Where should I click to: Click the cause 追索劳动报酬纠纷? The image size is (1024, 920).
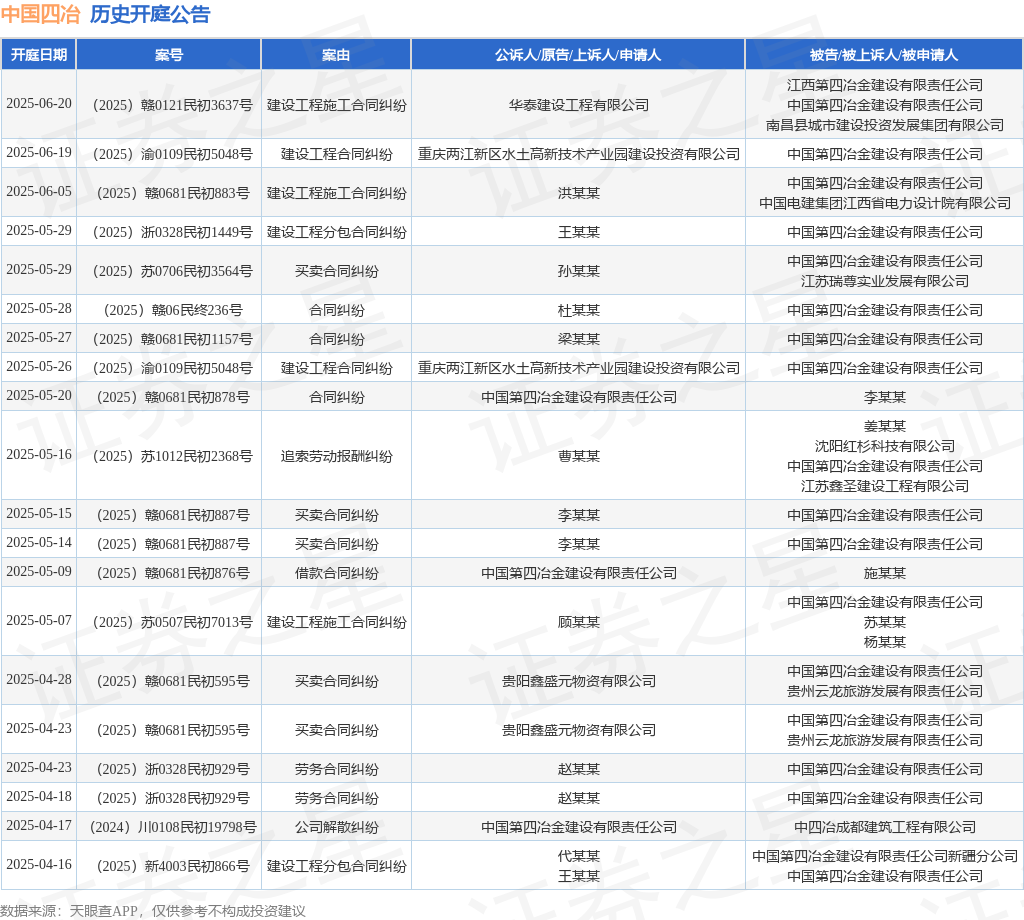336,456
